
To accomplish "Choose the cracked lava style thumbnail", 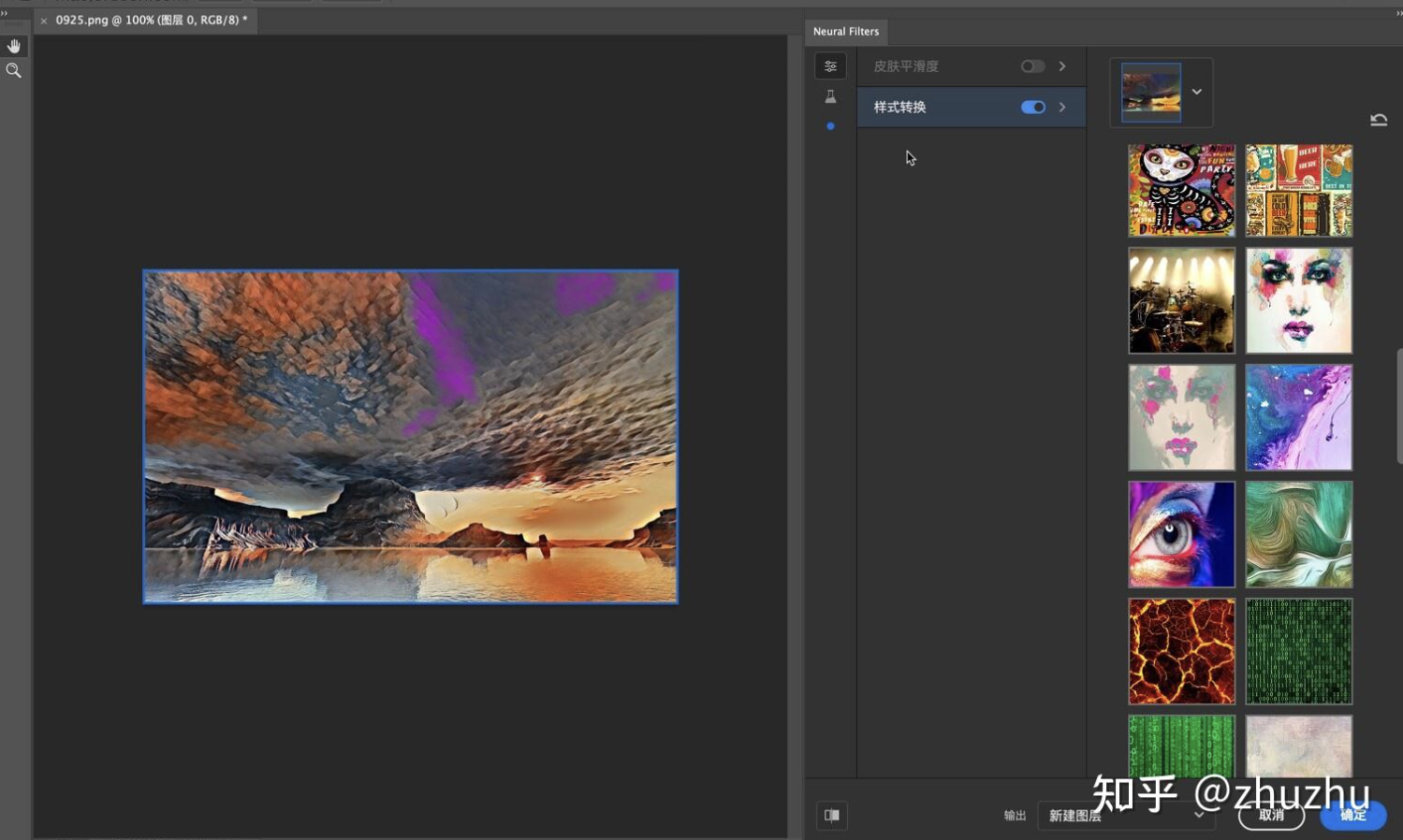I will click(x=1181, y=651).
